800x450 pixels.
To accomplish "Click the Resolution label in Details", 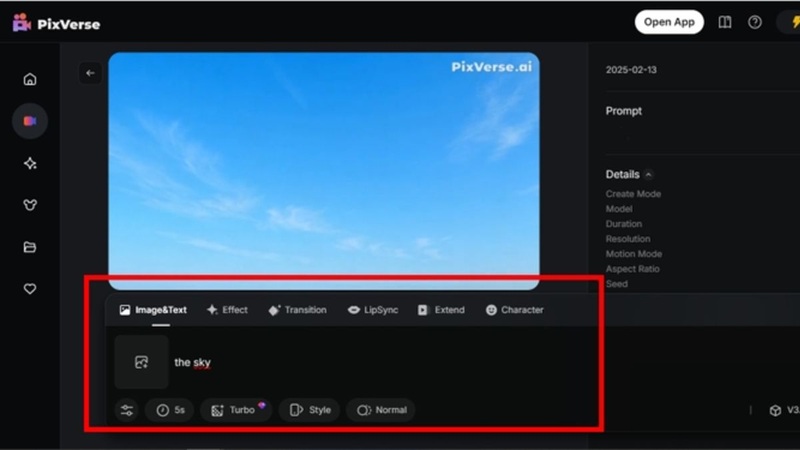I will click(x=628, y=239).
